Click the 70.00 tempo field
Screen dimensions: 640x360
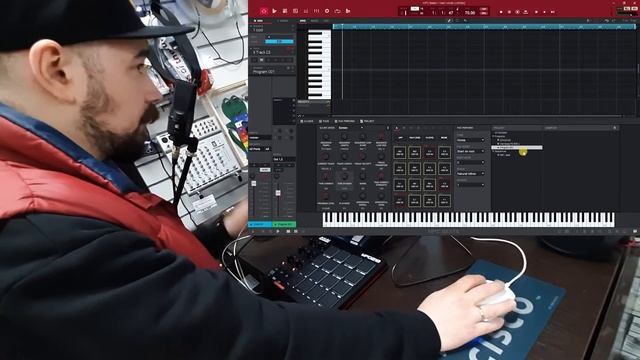point(470,13)
